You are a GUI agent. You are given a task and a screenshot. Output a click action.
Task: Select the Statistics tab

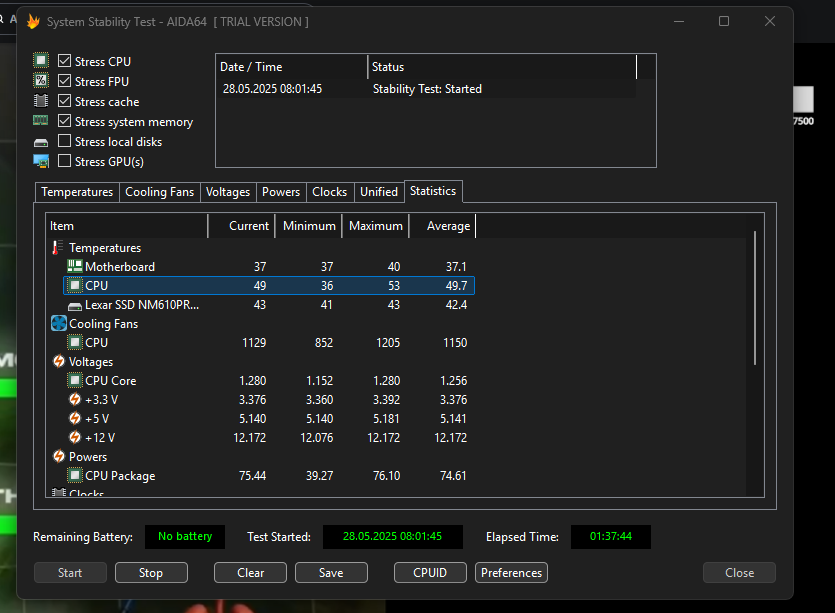click(433, 191)
